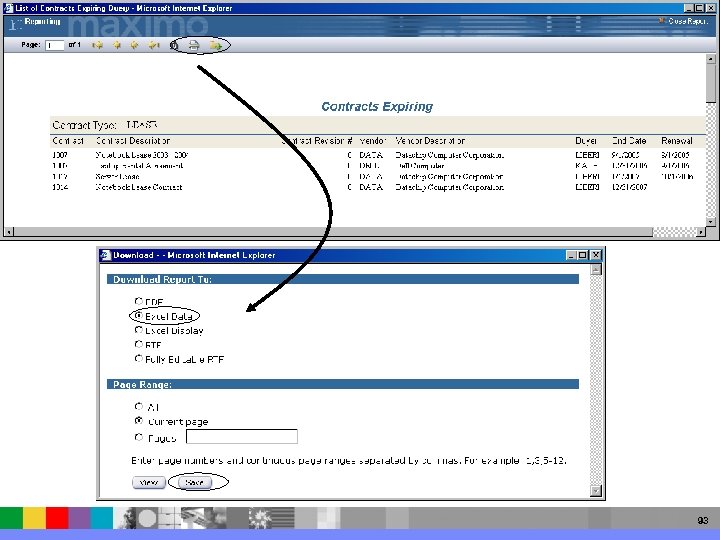Select the All page range option

pos(139,406)
